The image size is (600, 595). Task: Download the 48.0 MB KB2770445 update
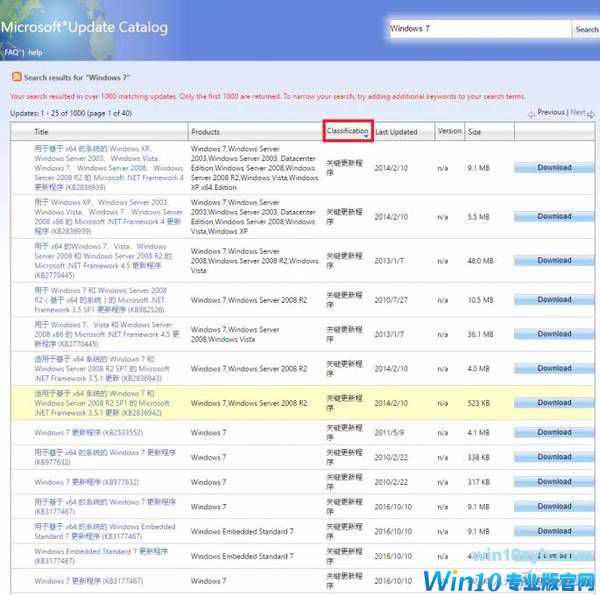[x=554, y=260]
